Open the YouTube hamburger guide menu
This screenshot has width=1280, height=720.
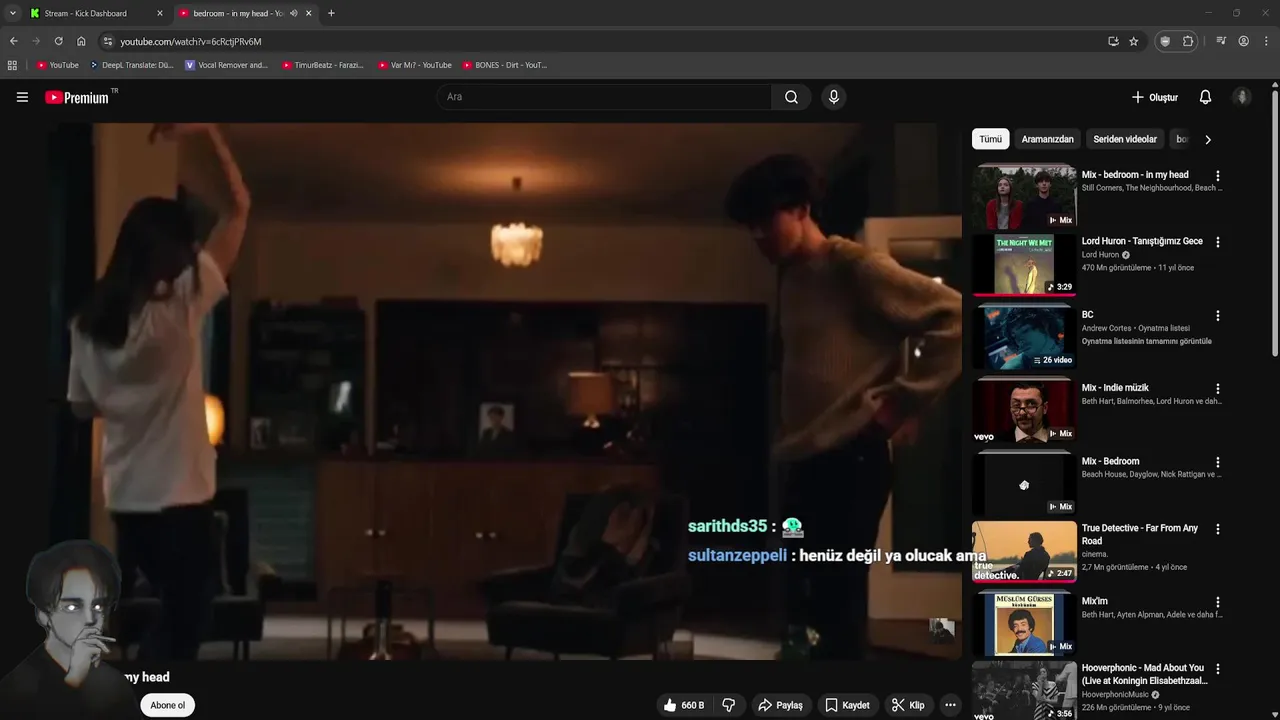click(x=22, y=97)
